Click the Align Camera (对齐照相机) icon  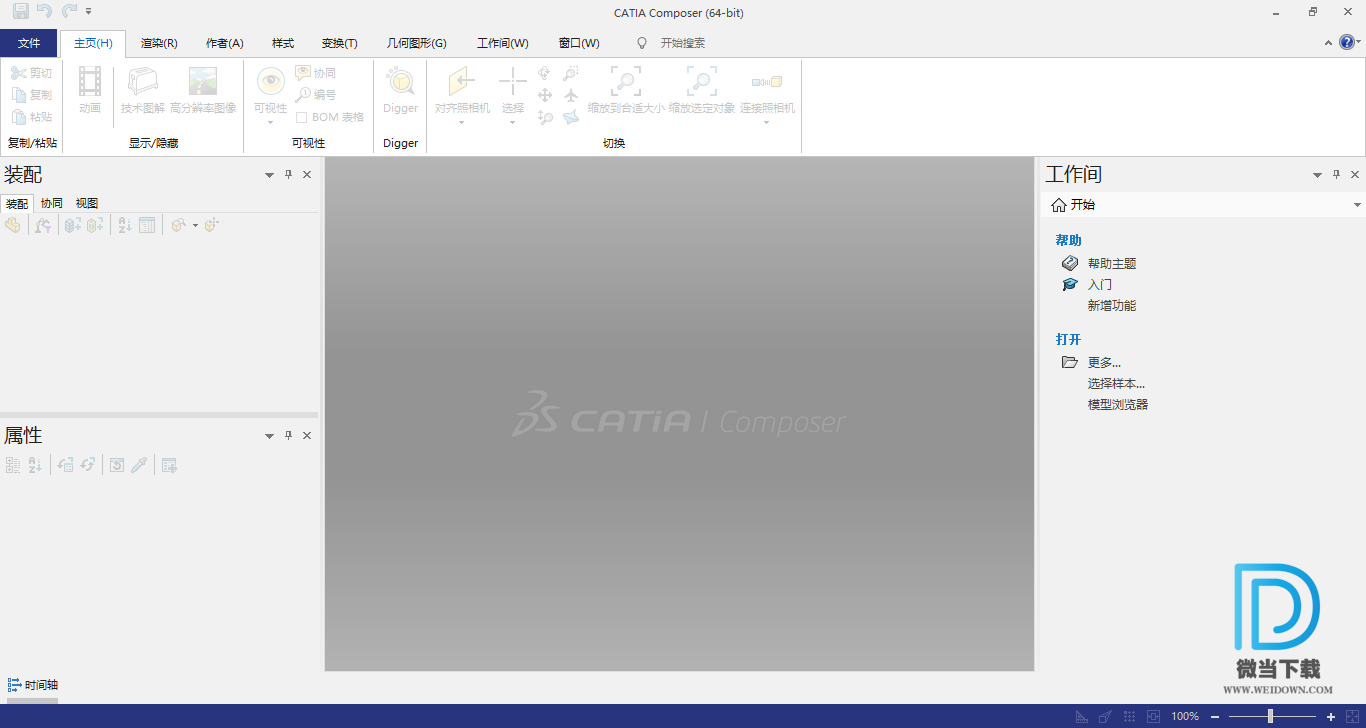[x=462, y=81]
